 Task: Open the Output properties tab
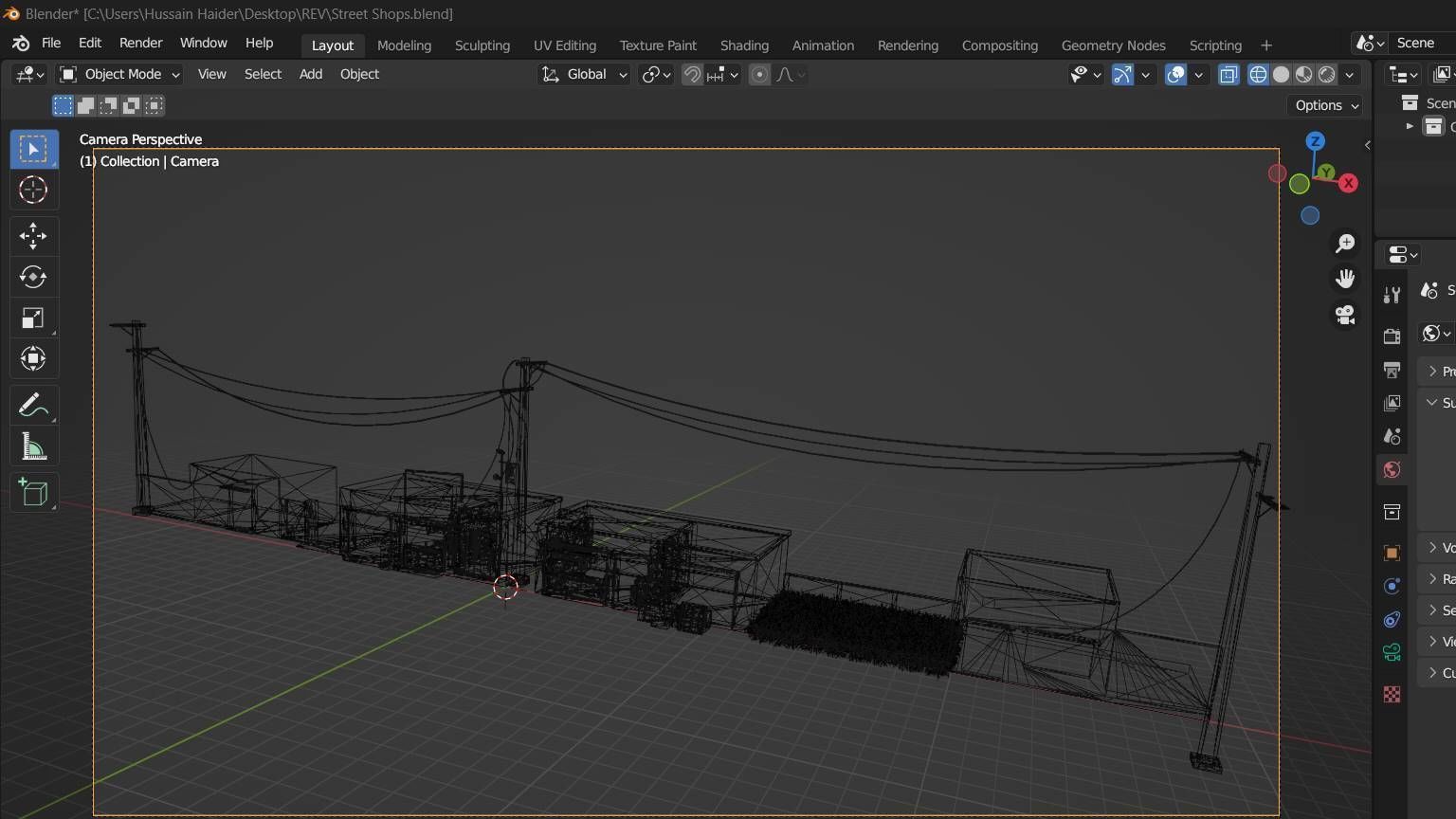[1392, 370]
